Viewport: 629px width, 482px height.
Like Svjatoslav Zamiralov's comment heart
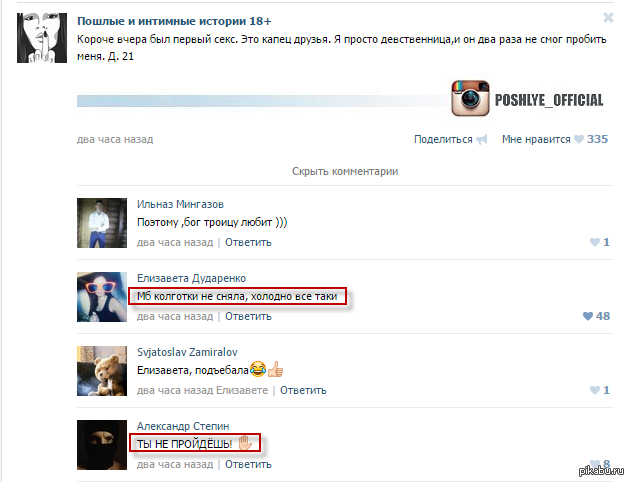pos(595,390)
